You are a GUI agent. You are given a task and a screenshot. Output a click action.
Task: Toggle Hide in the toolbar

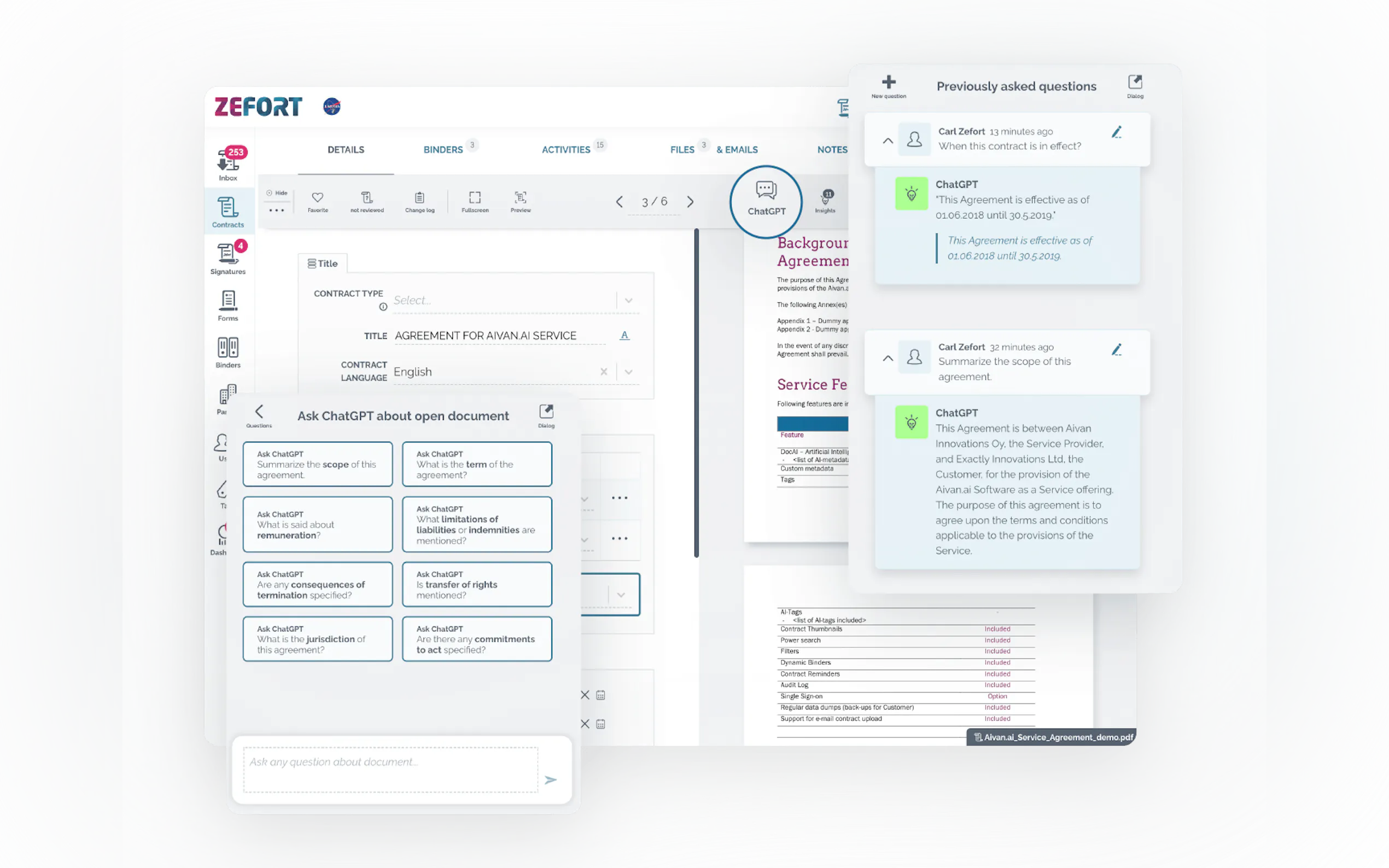pos(277,193)
